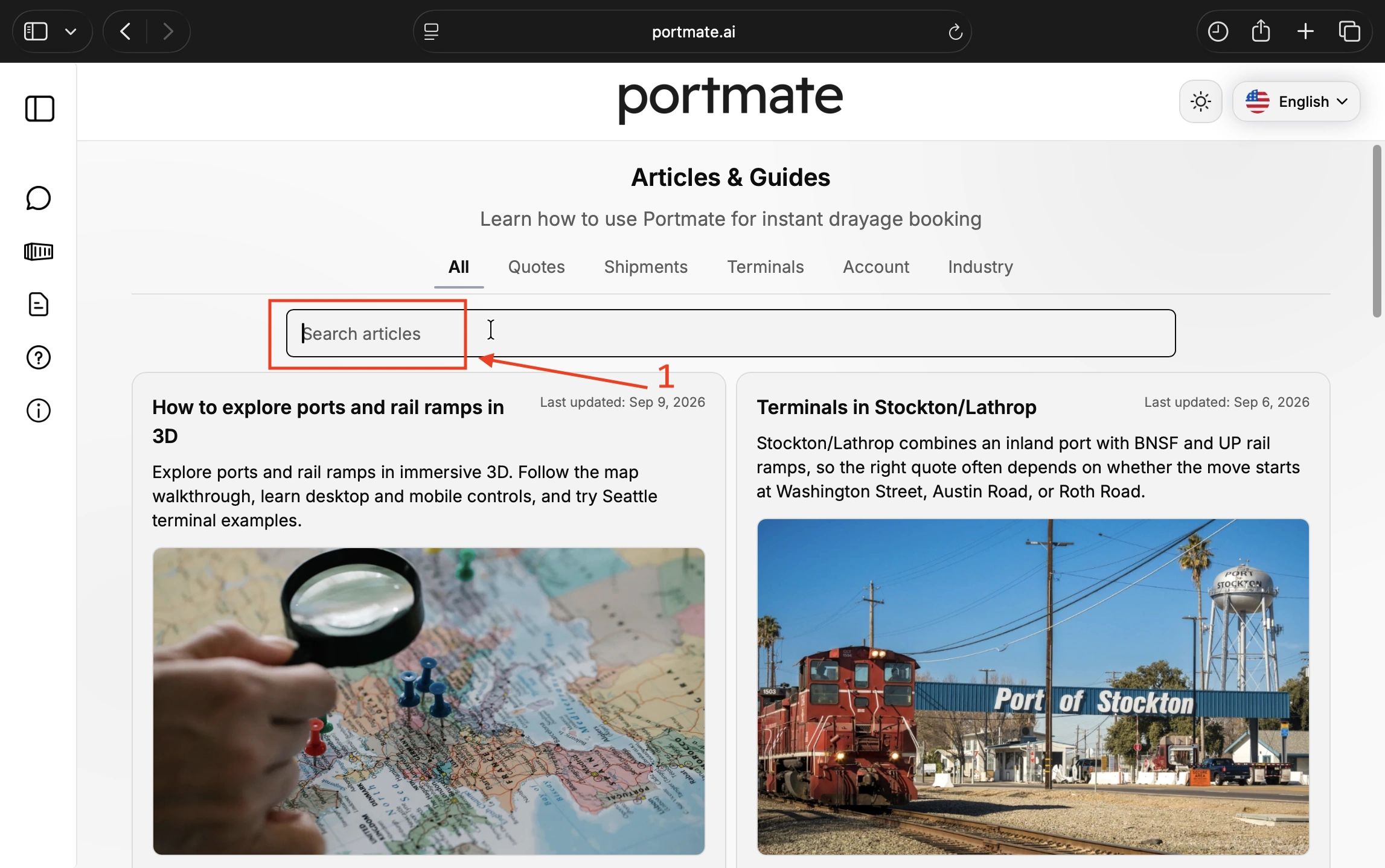Click the page vertical scrollbar
The image size is (1385, 868).
coord(1376,231)
